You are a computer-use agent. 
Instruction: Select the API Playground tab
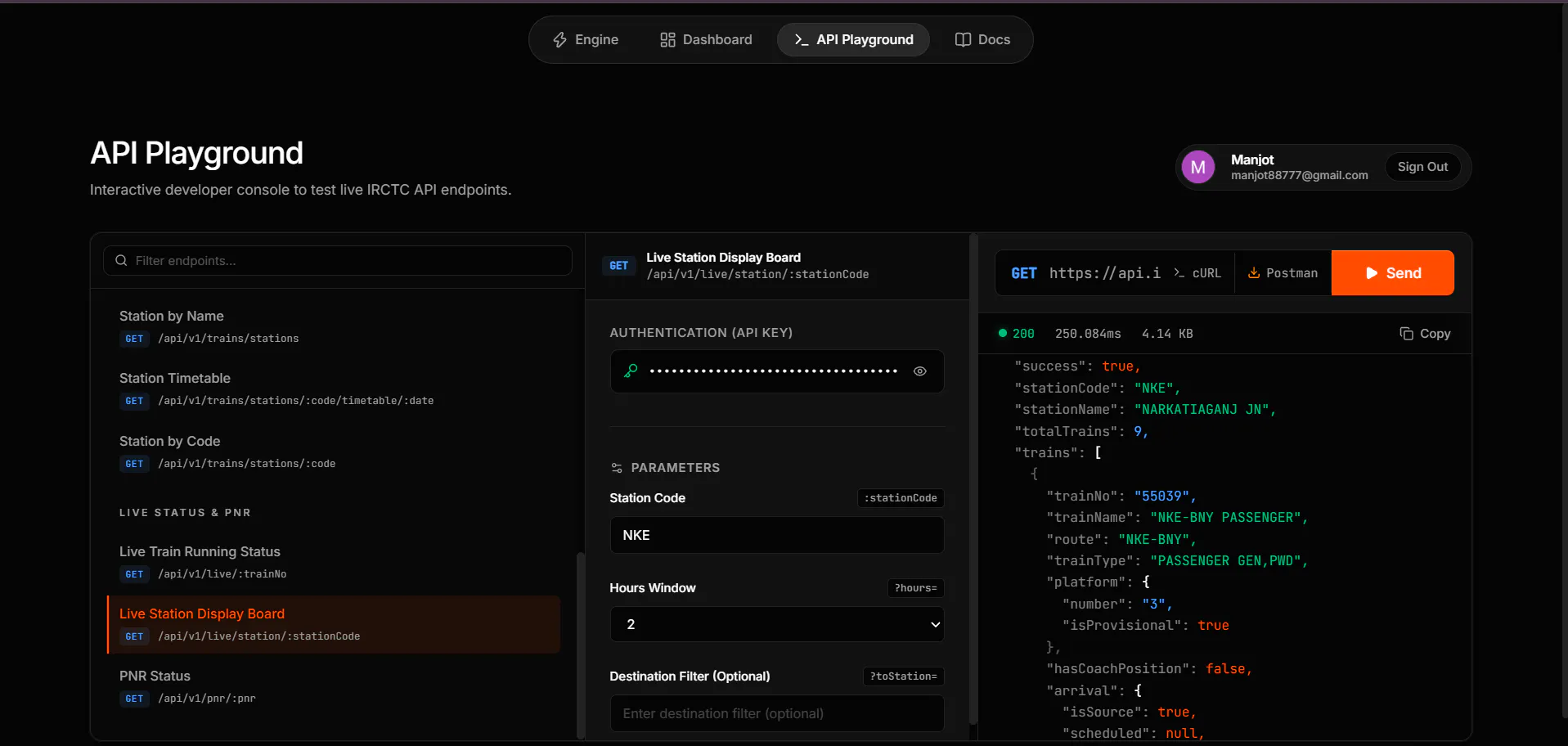pos(853,39)
